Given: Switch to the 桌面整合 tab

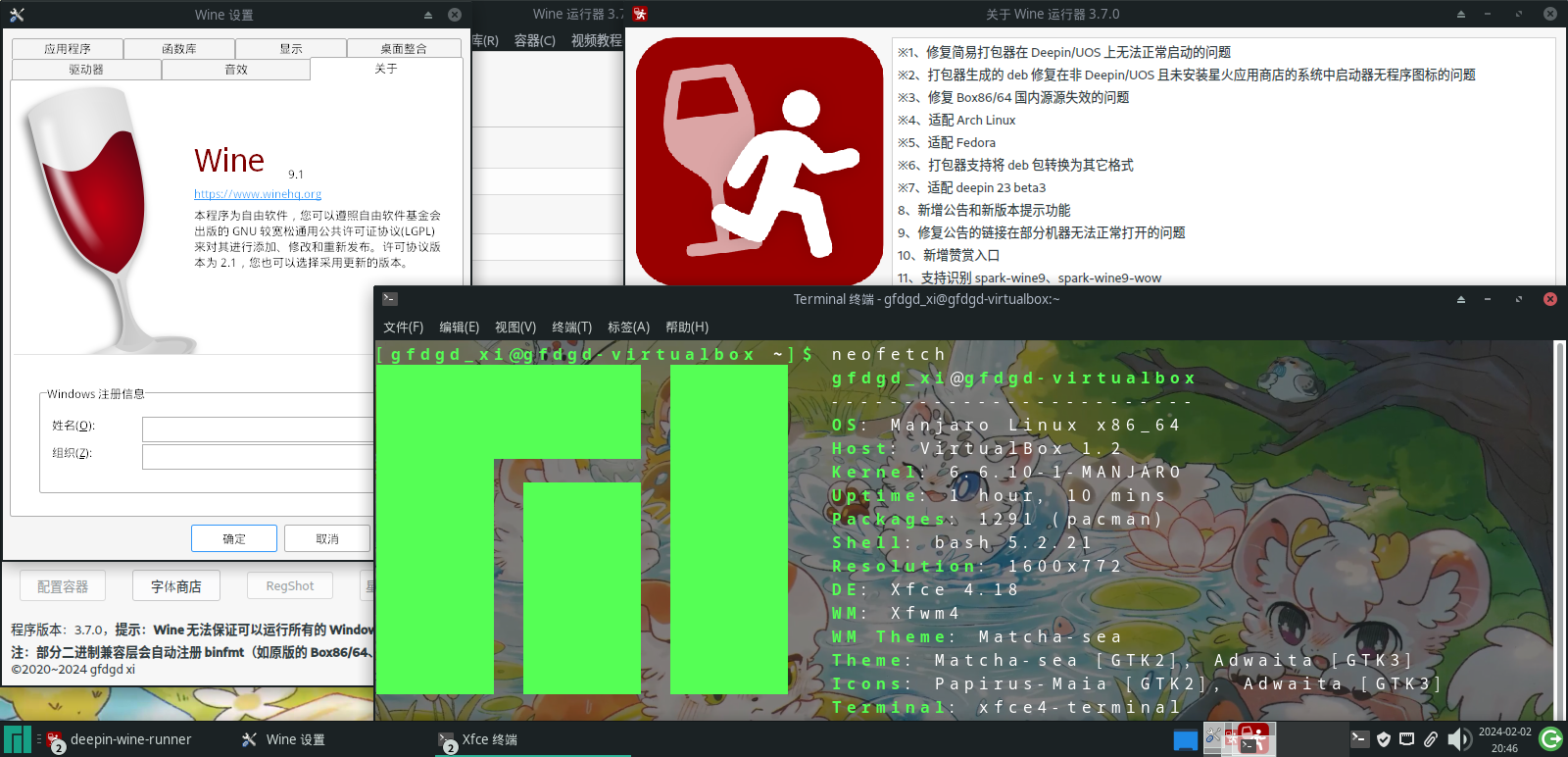Looking at the screenshot, I should coord(404,49).
